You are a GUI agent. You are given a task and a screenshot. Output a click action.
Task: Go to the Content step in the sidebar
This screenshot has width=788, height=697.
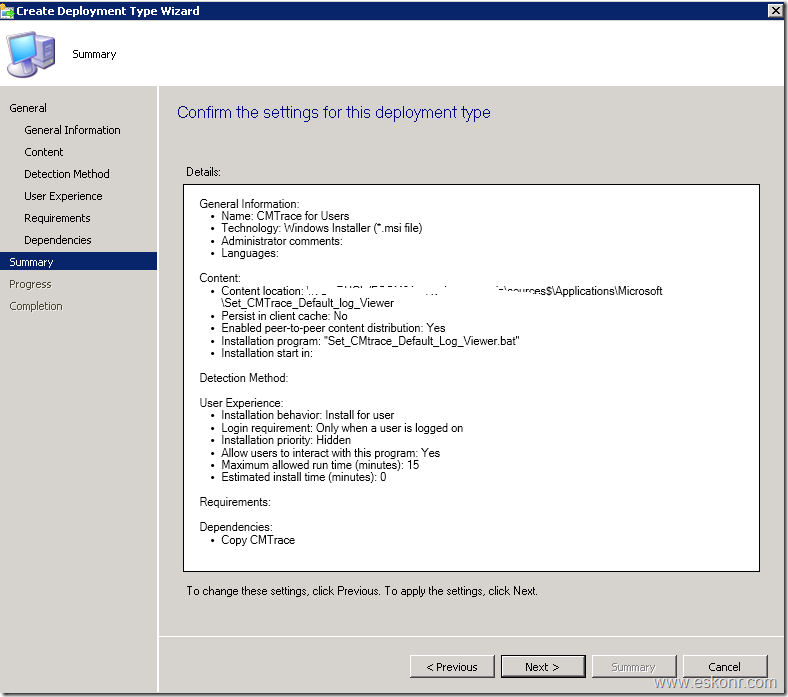click(x=44, y=152)
